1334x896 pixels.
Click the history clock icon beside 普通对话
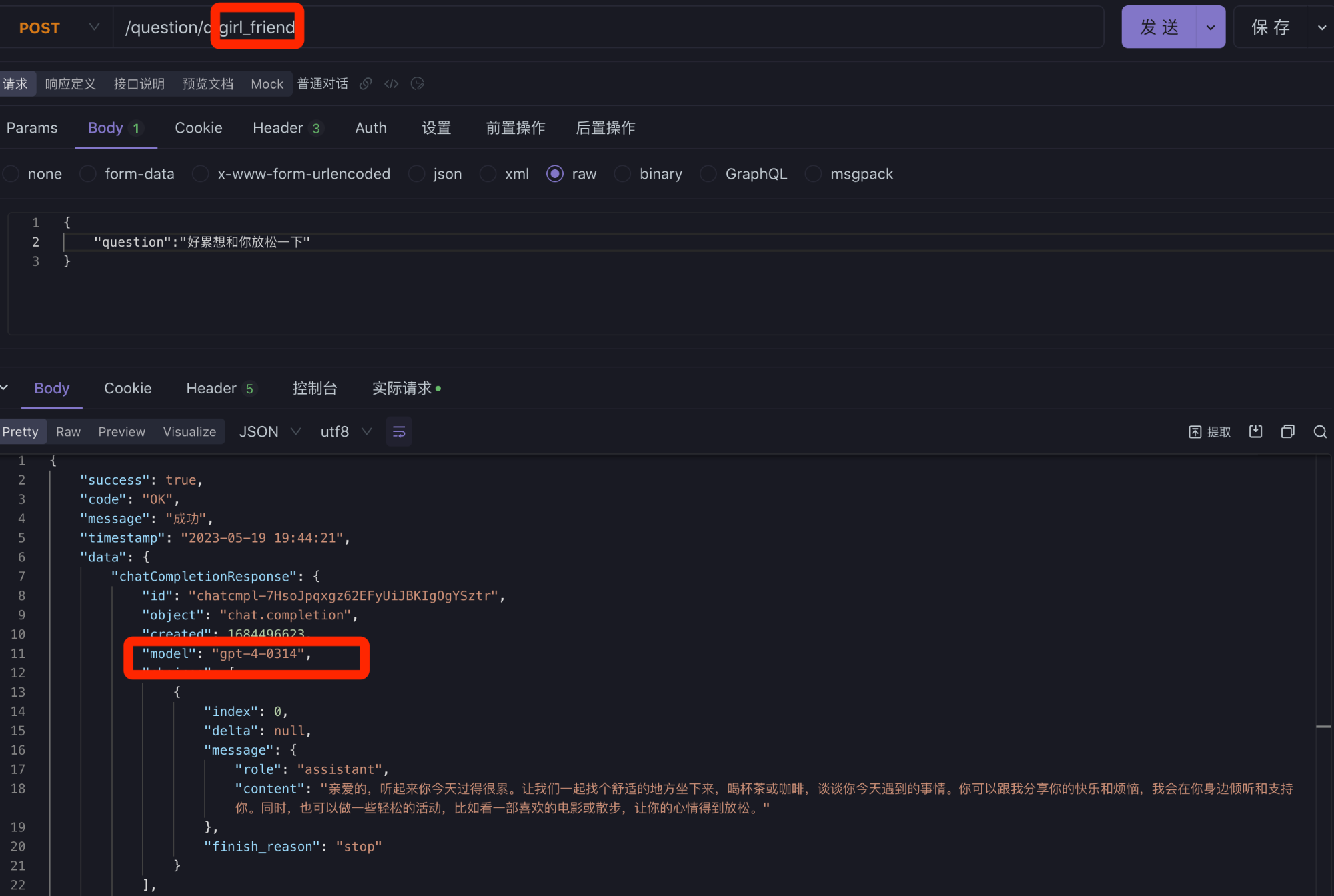pyautogui.click(x=418, y=84)
